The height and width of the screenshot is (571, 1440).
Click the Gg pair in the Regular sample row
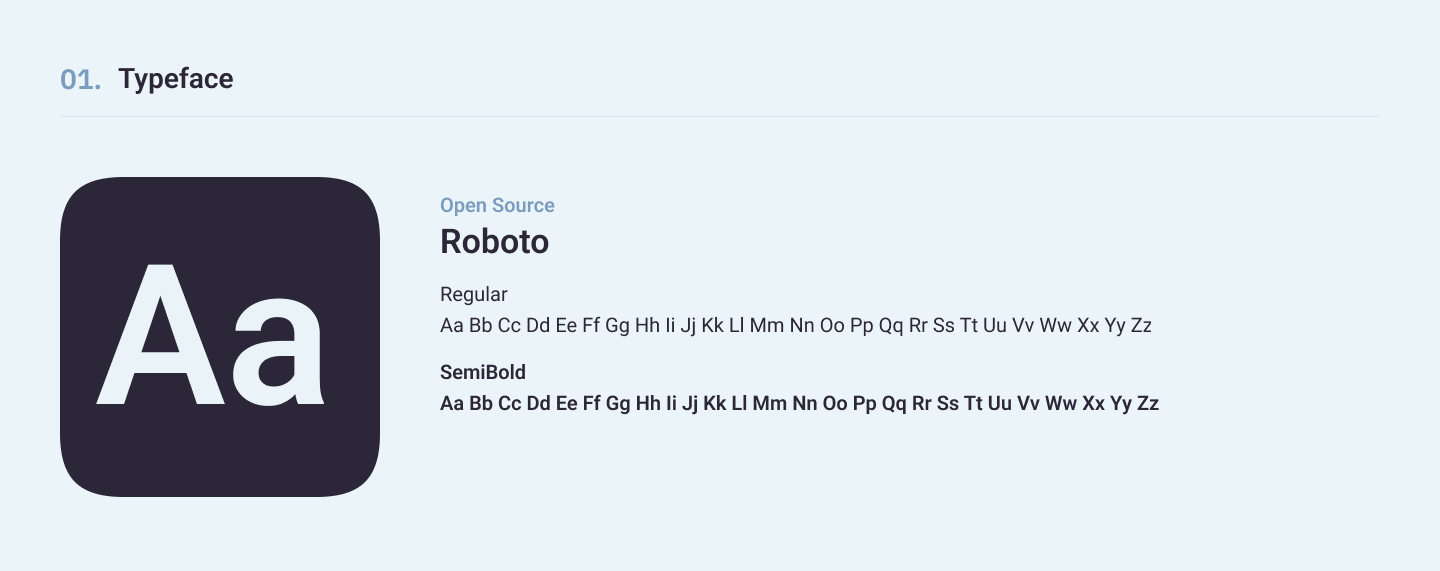[617, 325]
